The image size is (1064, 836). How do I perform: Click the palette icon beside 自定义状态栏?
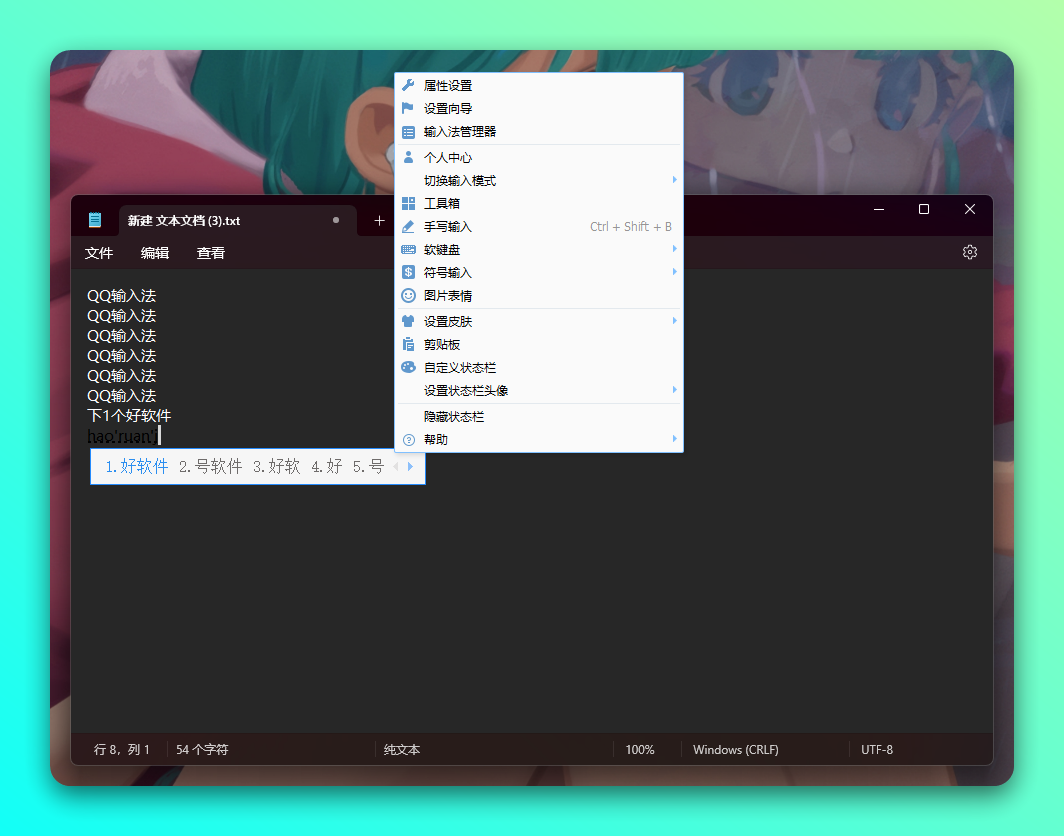coord(408,367)
